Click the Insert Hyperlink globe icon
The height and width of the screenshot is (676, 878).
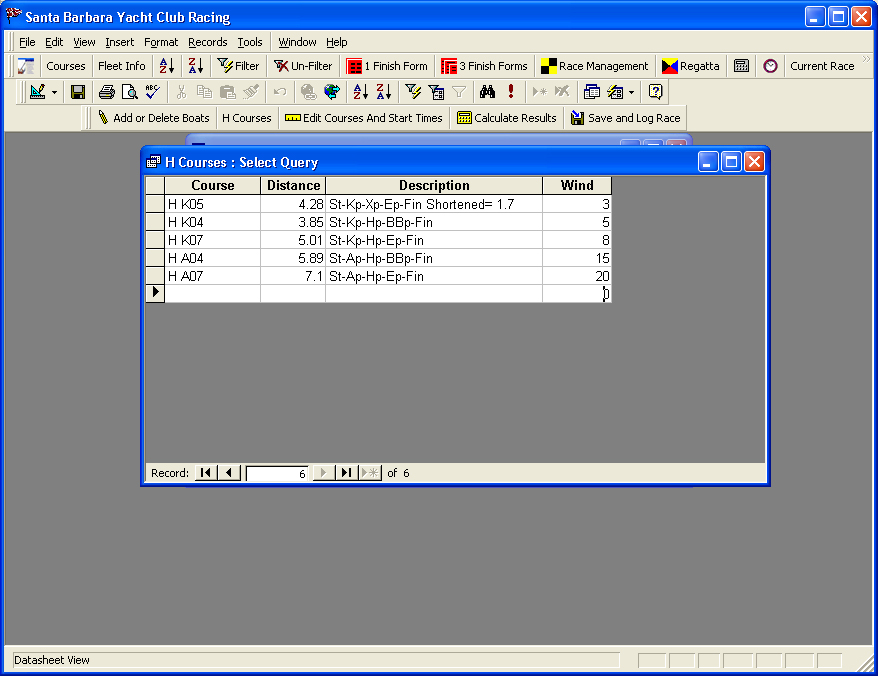308,92
